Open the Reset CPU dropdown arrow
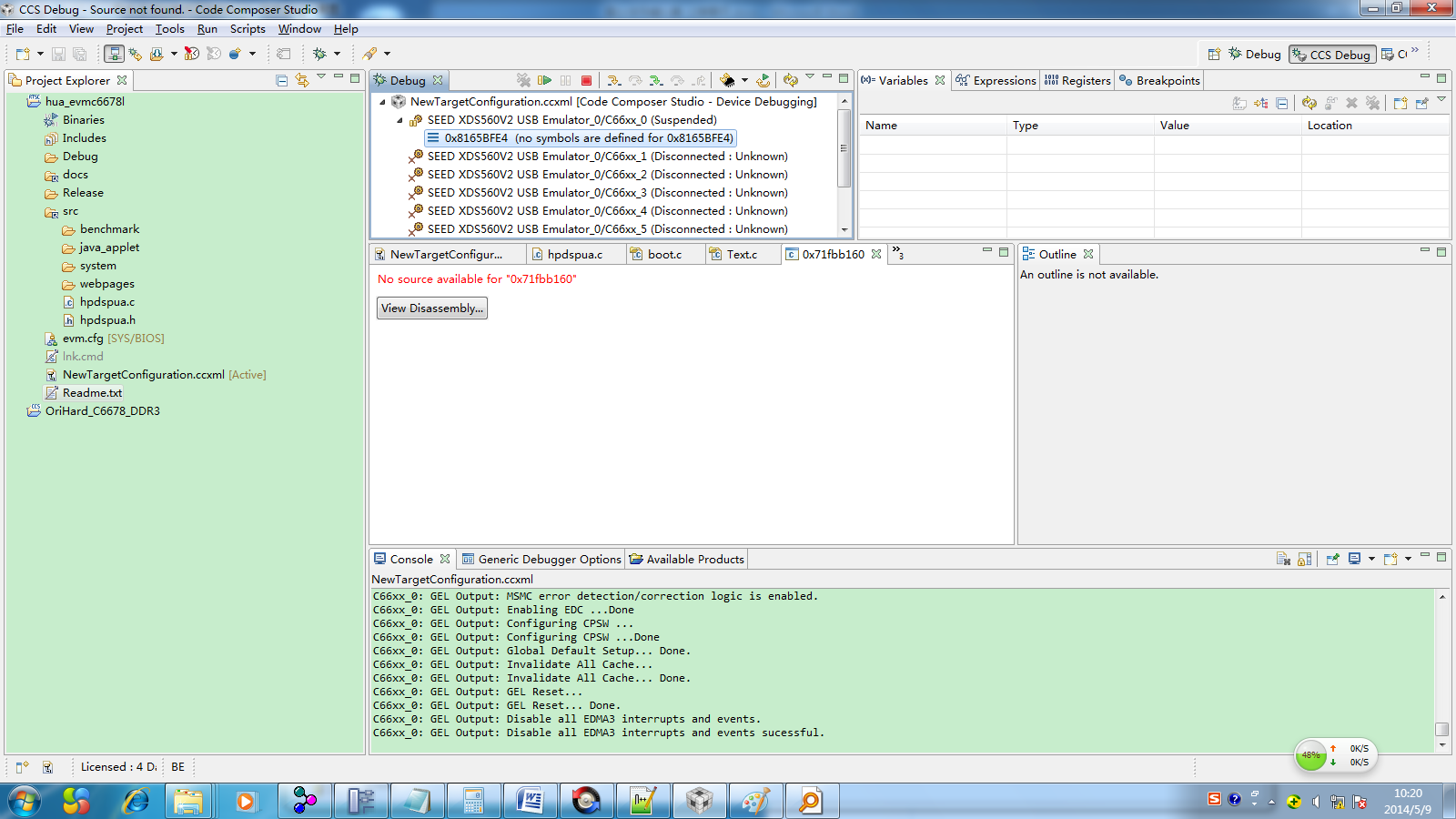Screen dimensions: 1456x819 (x=744, y=80)
